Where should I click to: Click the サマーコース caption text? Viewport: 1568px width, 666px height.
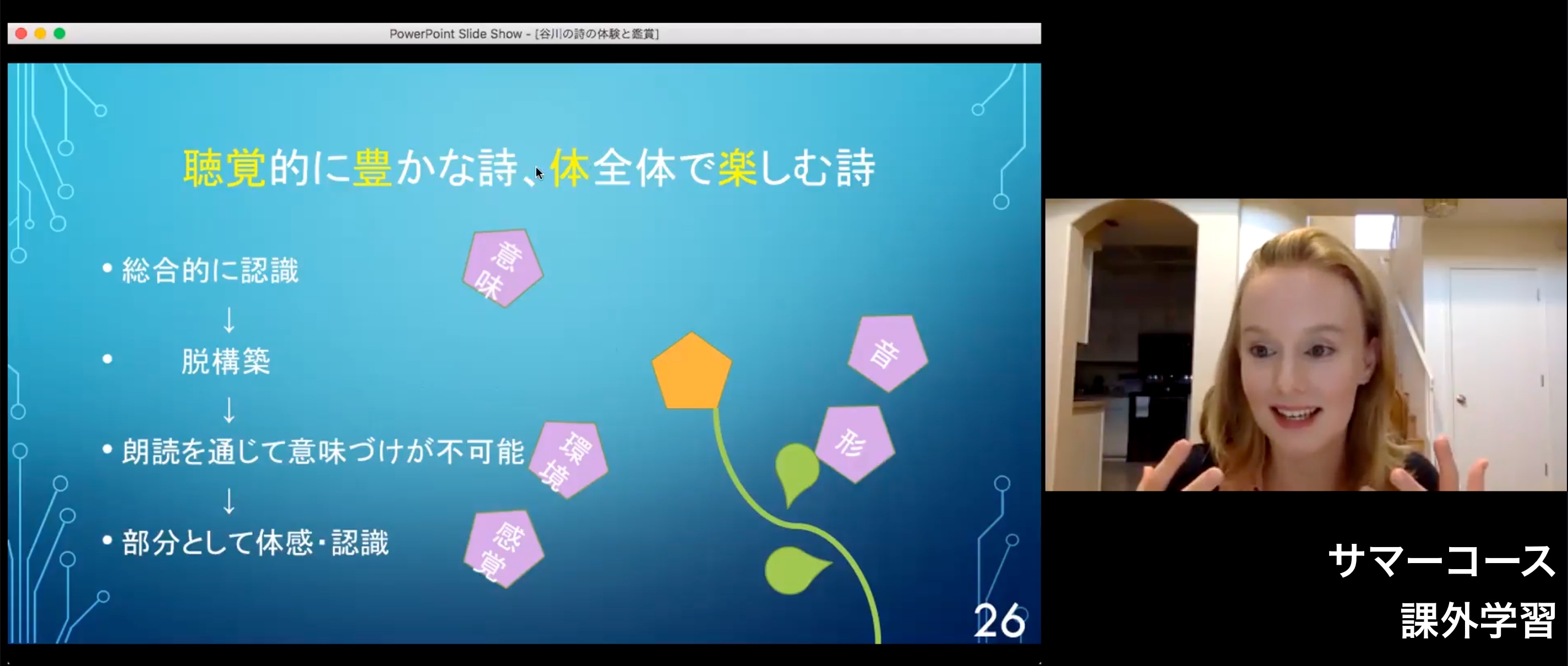pyautogui.click(x=1441, y=561)
